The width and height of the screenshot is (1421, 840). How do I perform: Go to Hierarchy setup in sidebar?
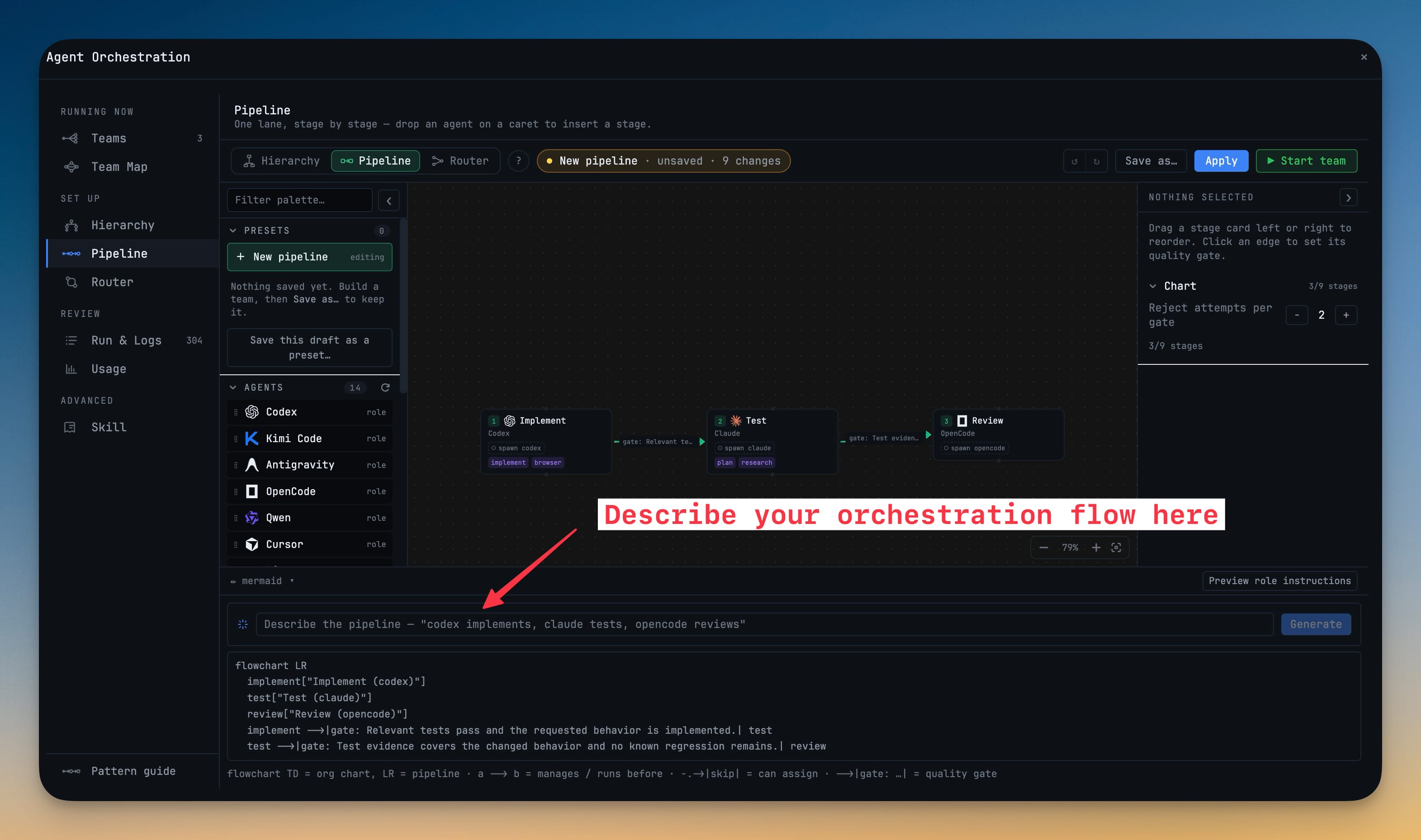132,225
